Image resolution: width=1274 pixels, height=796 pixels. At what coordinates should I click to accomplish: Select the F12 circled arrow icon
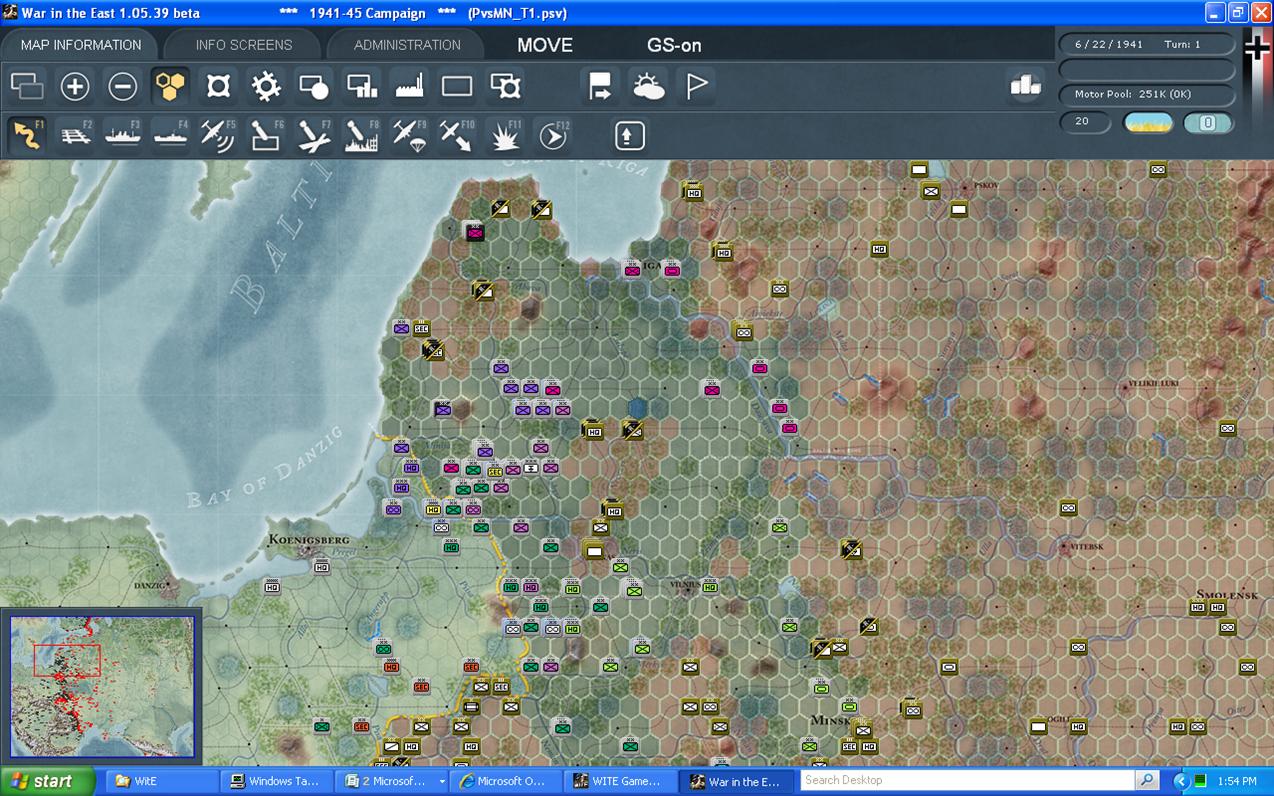pos(553,134)
